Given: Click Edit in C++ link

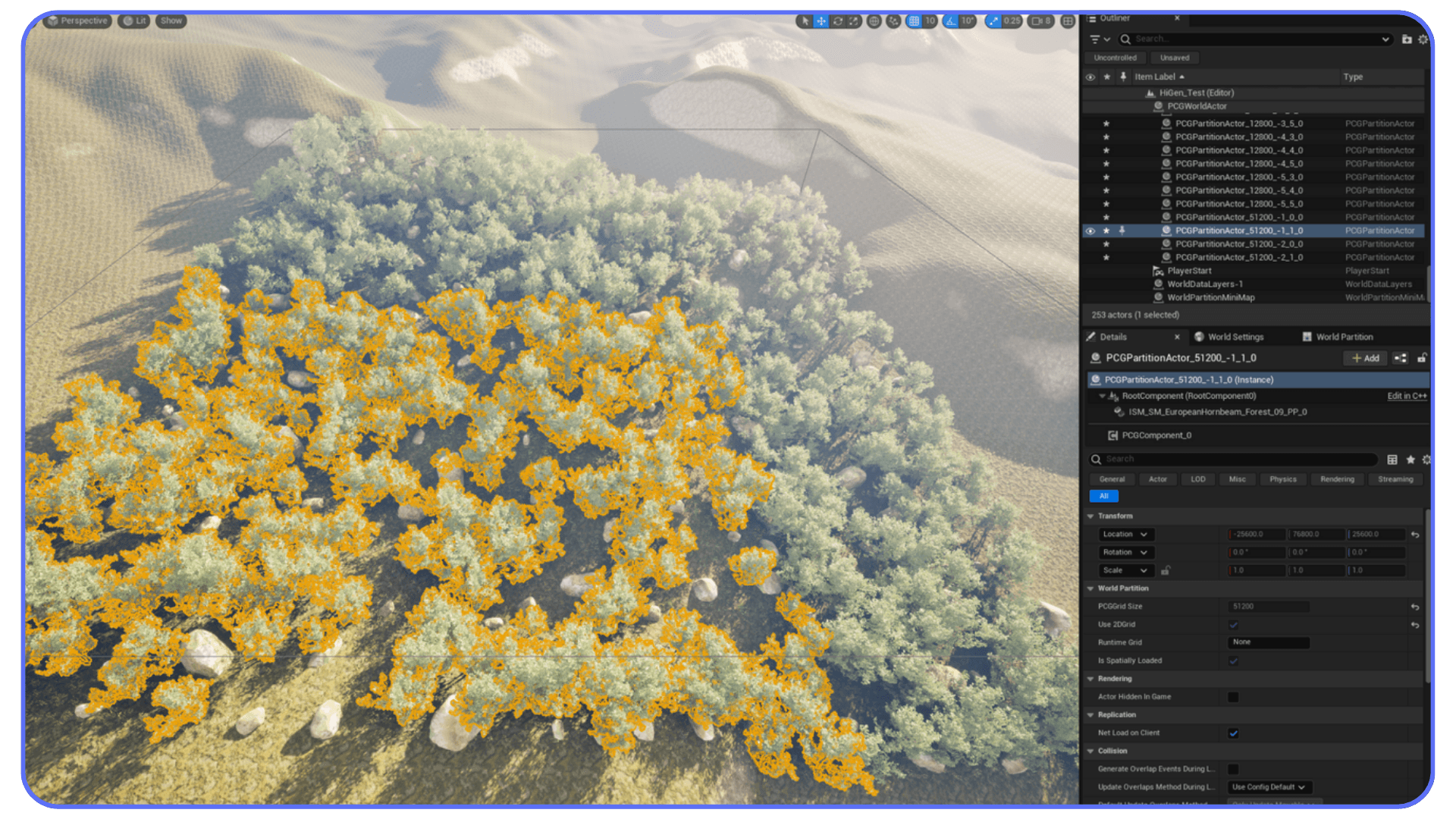Looking at the screenshot, I should click(1407, 396).
